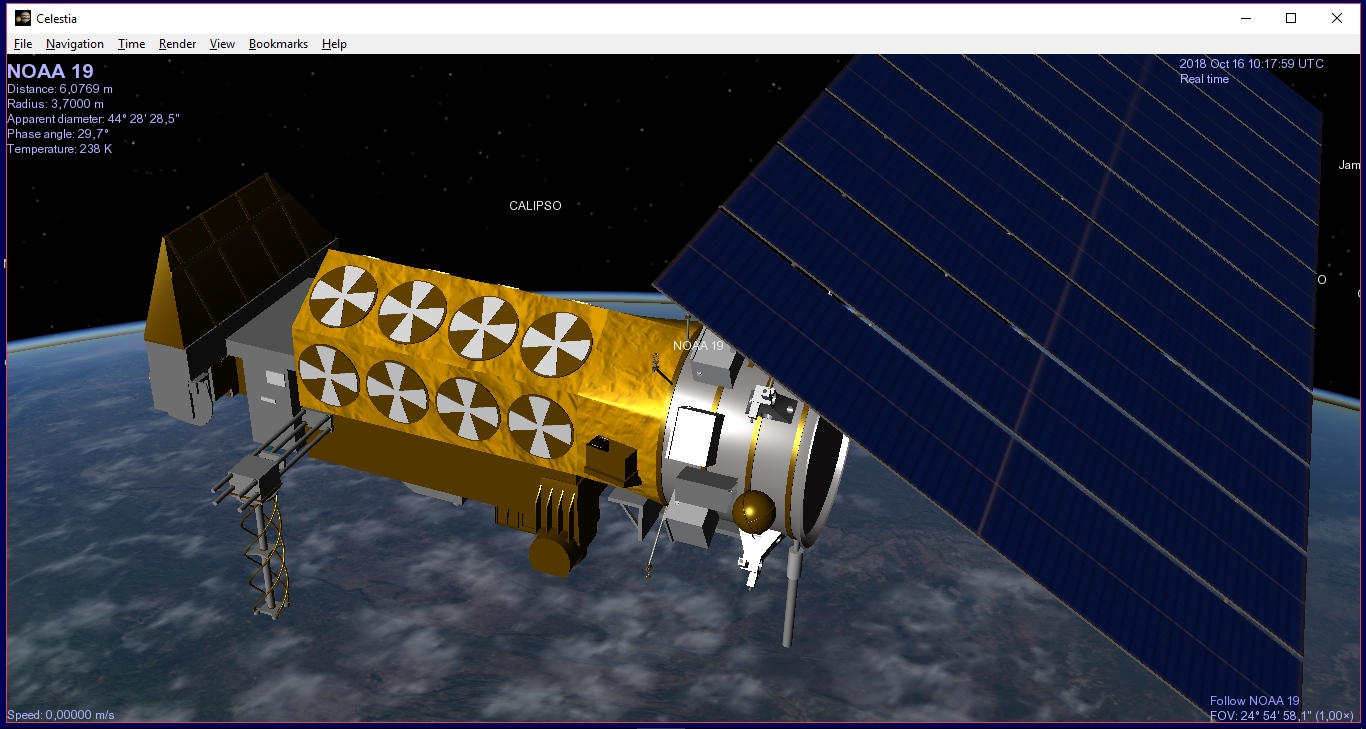The image size is (1366, 729).
Task: Click the helical antenna below the satellite
Action: pos(264,555)
